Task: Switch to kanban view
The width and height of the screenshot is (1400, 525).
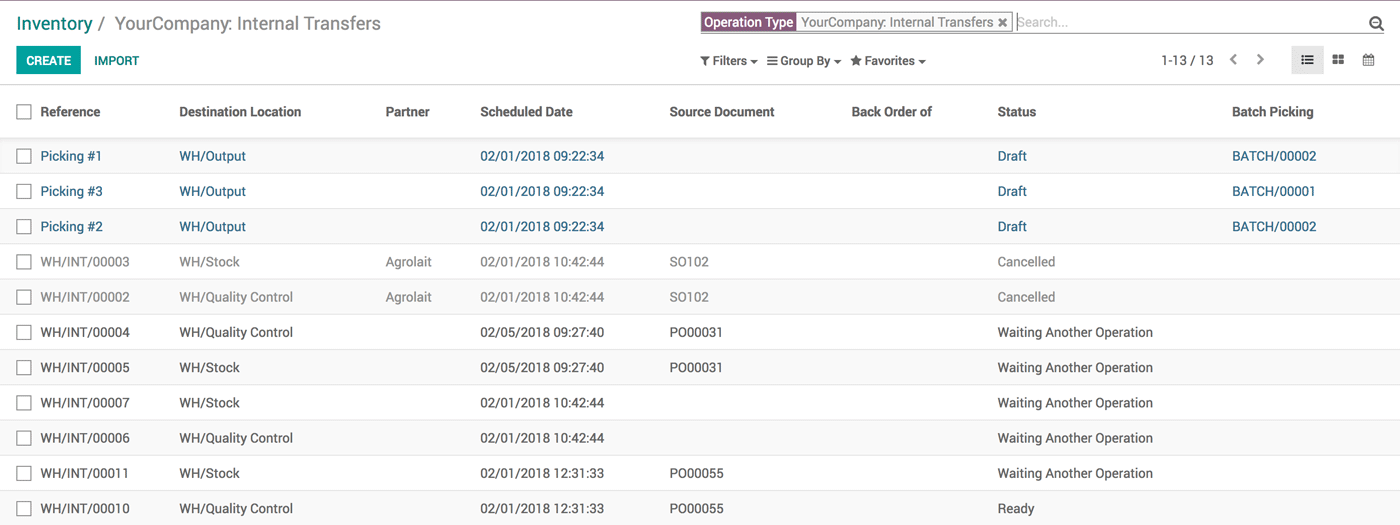Action: pyautogui.click(x=1338, y=61)
